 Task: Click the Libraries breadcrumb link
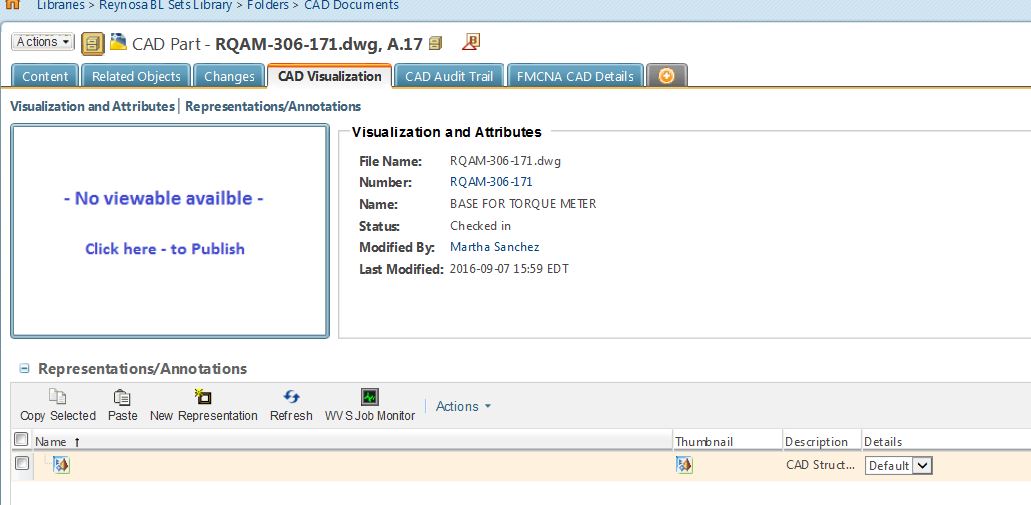point(60,5)
